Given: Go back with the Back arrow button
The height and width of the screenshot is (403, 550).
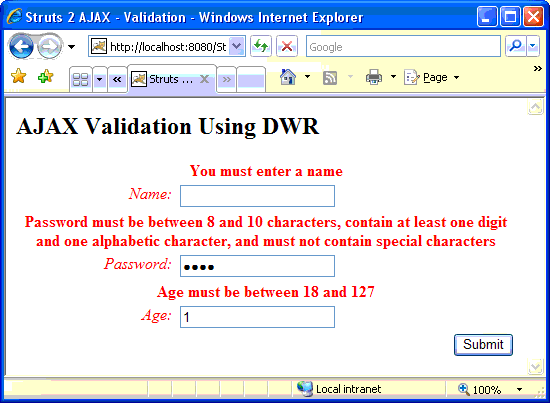Looking at the screenshot, I should pyautogui.click(x=21, y=46).
